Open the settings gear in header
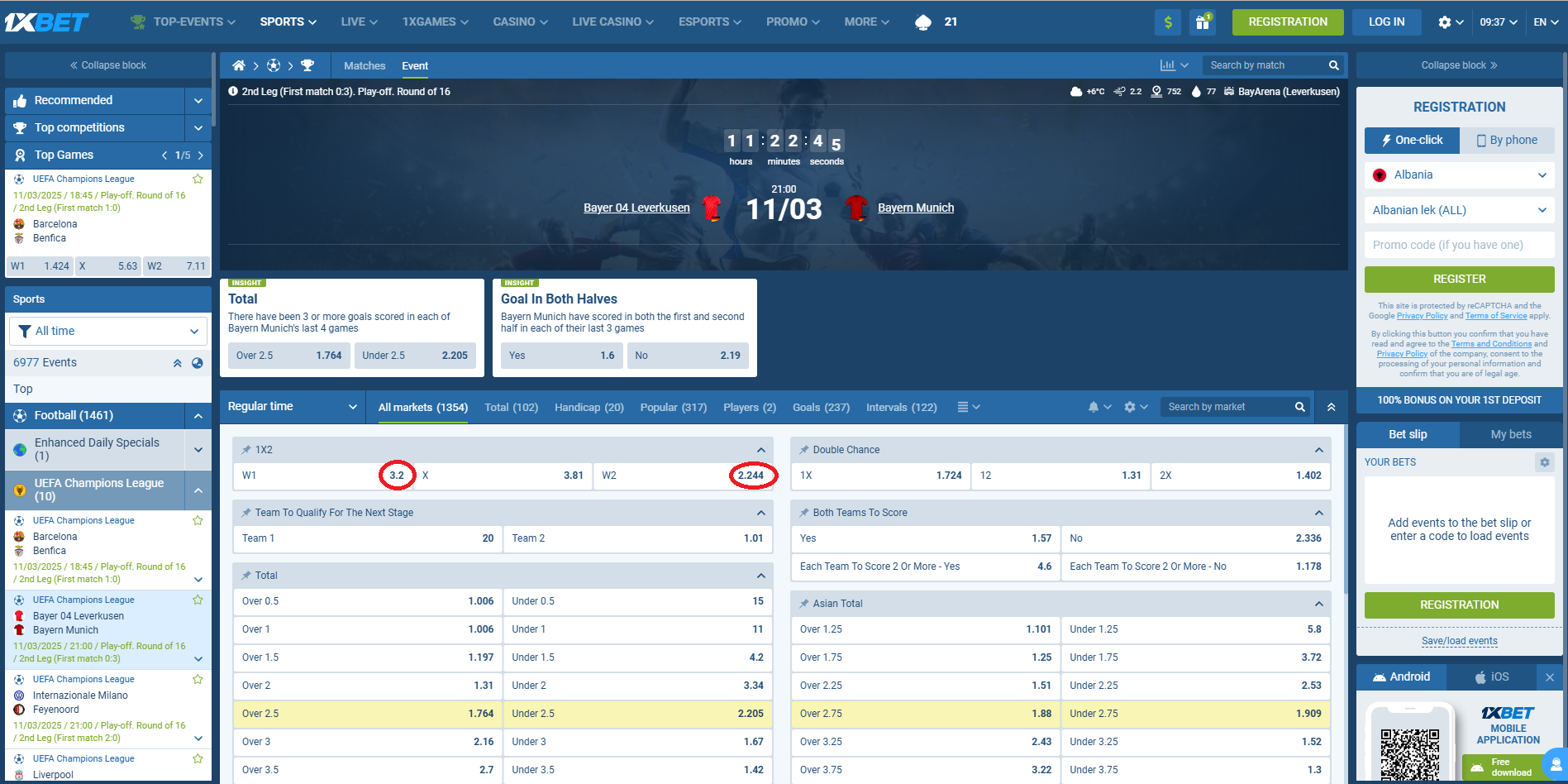 [1445, 22]
